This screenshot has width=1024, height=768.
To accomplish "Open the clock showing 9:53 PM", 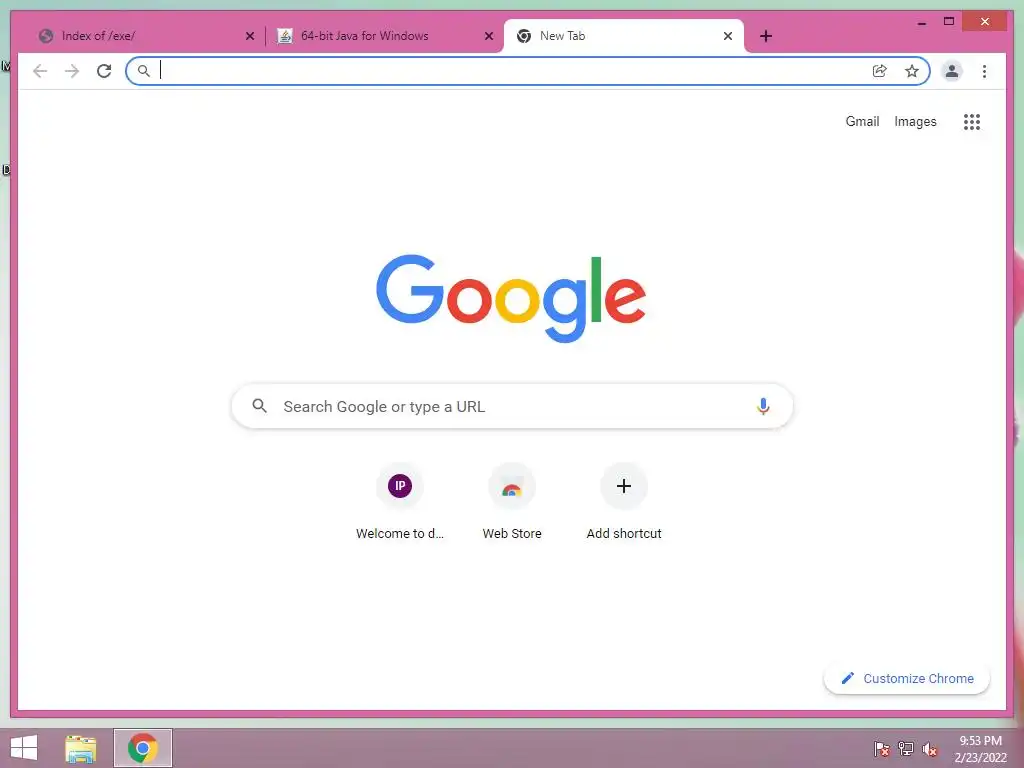I will [980, 749].
